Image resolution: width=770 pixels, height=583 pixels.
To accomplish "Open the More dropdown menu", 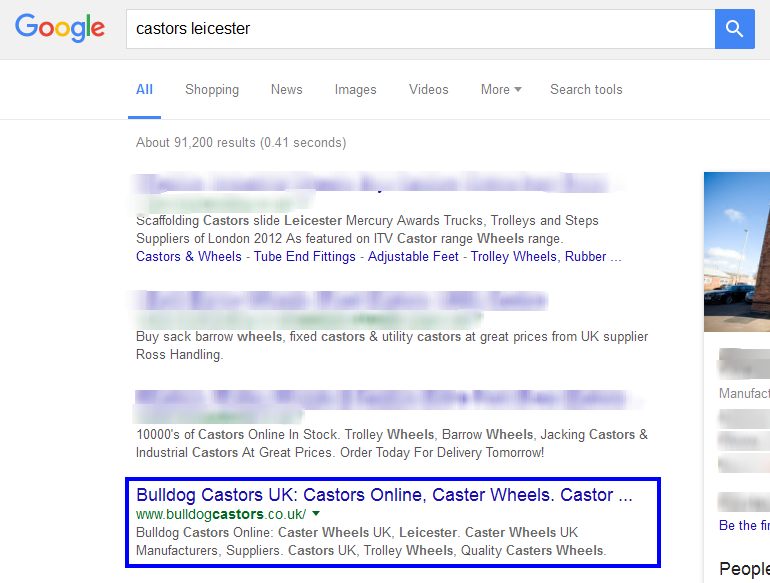I will 500,89.
